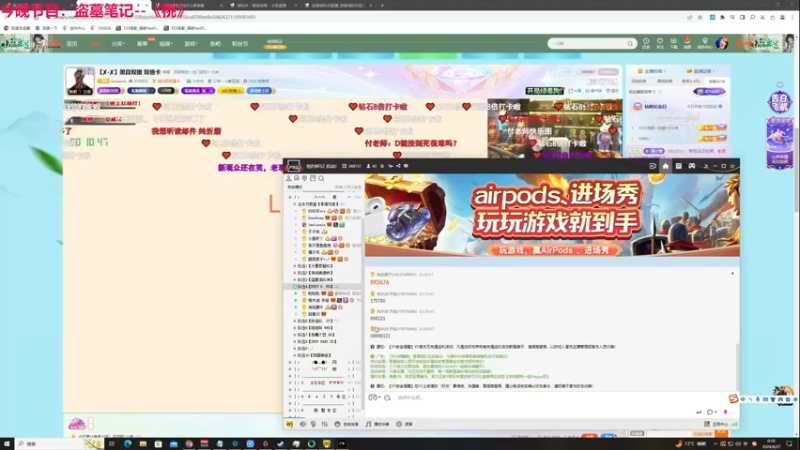Open the mixer sliders icon in YY bottom toolbar
Screen dimensions: 800x450
pyautogui.click(x=324, y=424)
